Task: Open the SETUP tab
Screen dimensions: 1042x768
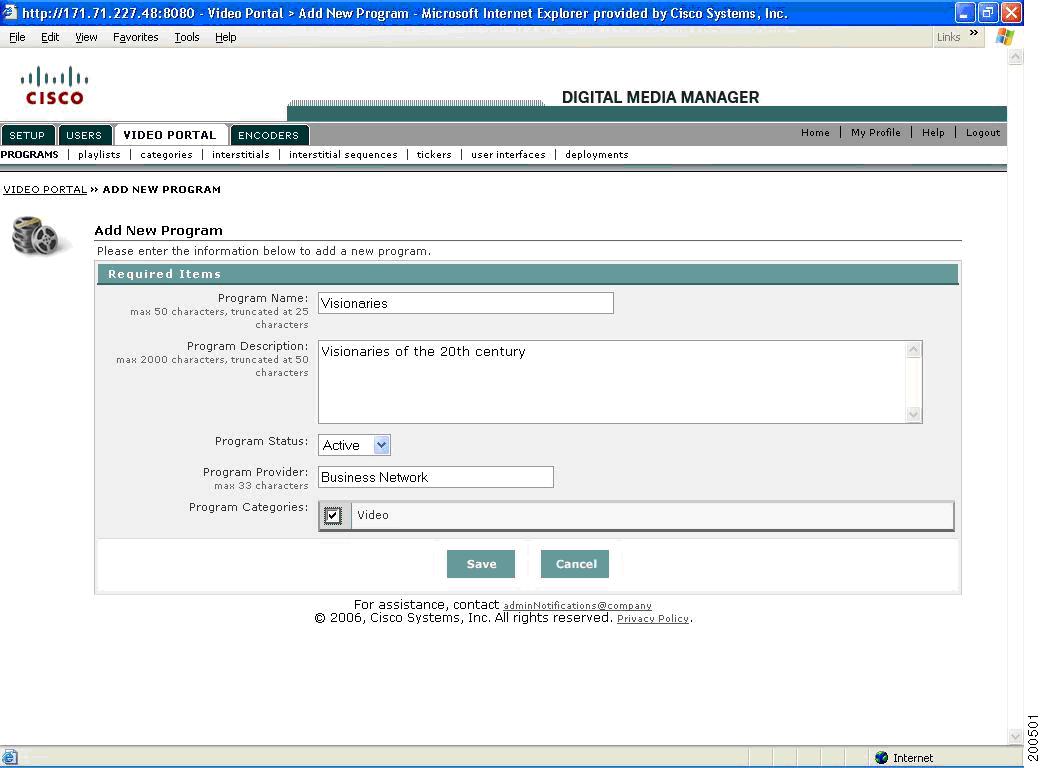Action: [27, 135]
